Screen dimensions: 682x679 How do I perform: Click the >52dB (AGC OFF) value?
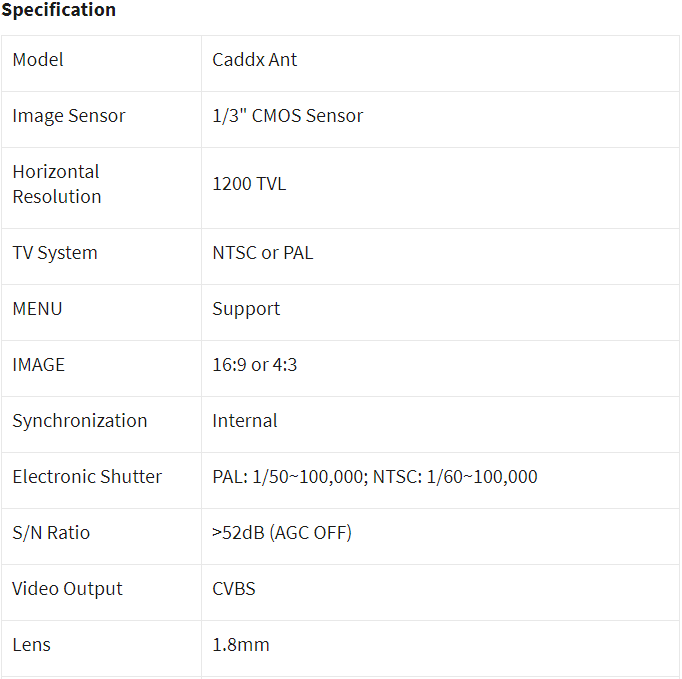[x=282, y=533]
